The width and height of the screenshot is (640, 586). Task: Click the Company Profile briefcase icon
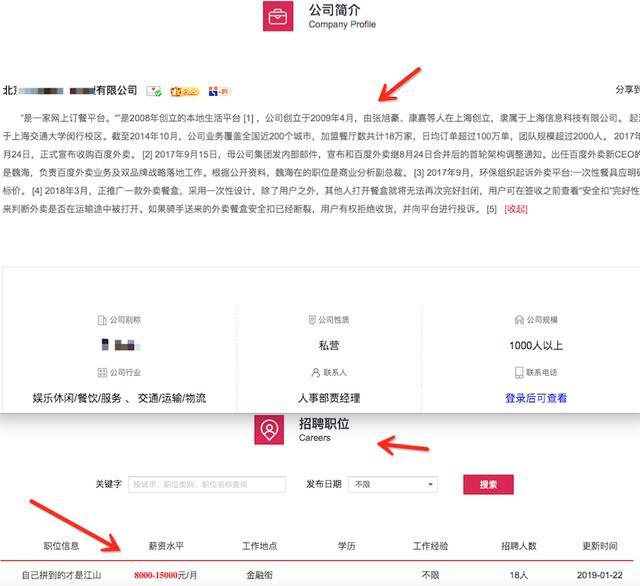tap(278, 16)
